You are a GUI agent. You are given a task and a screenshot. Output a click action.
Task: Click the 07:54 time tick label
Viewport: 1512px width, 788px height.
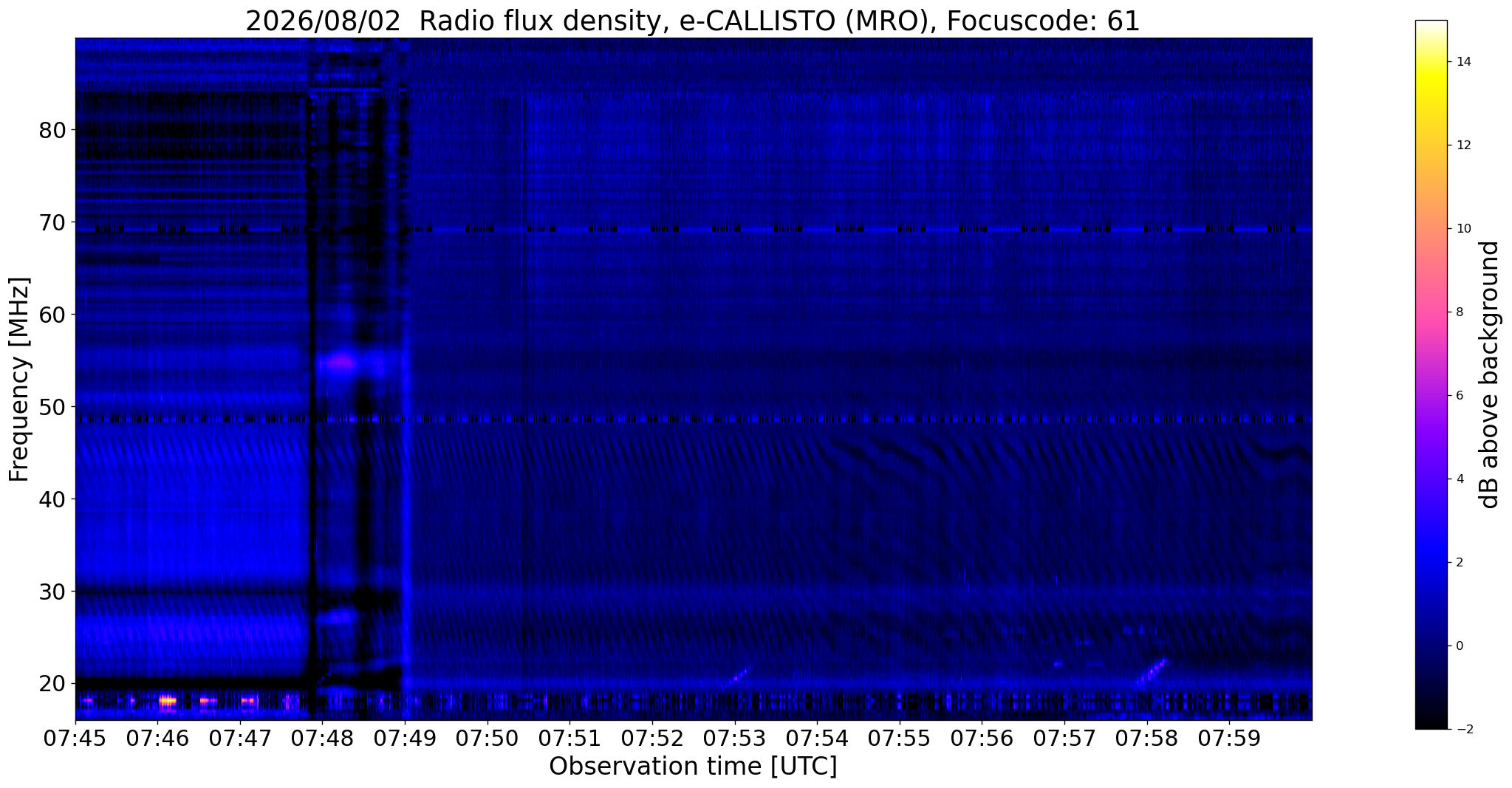[x=817, y=739]
